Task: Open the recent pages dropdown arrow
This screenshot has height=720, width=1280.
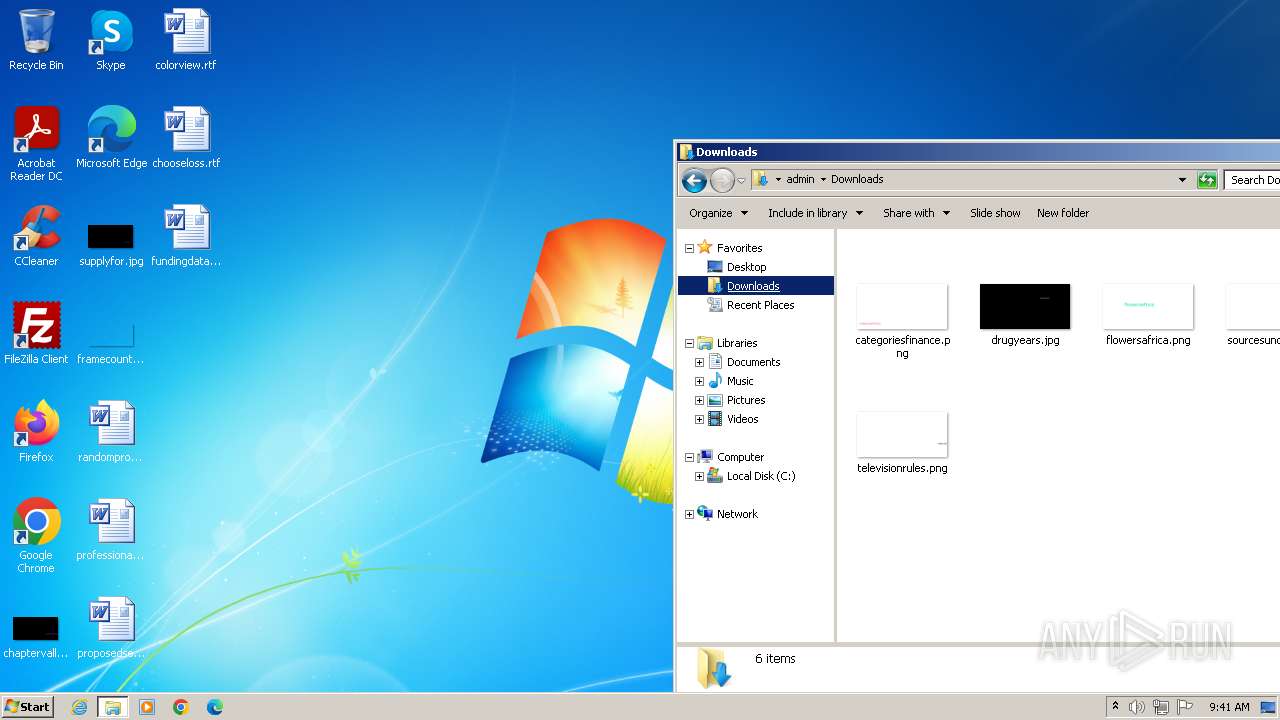Action: click(x=741, y=181)
